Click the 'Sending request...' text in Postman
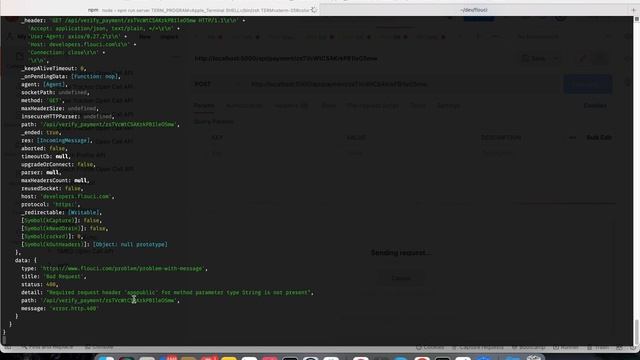 (401, 253)
